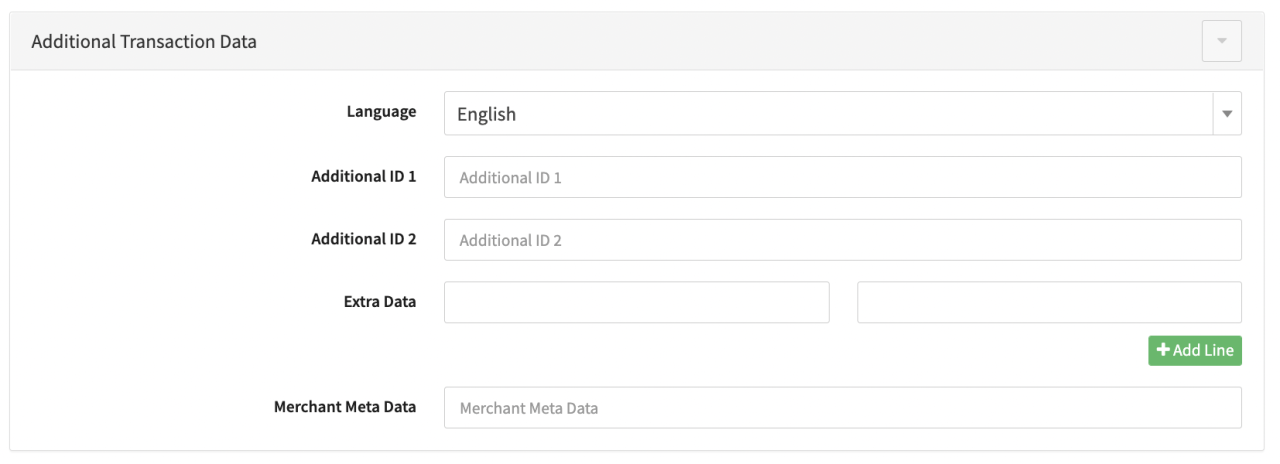Focus the Additional ID 2 field
Screen dimensions: 1280x464
pos(842,240)
